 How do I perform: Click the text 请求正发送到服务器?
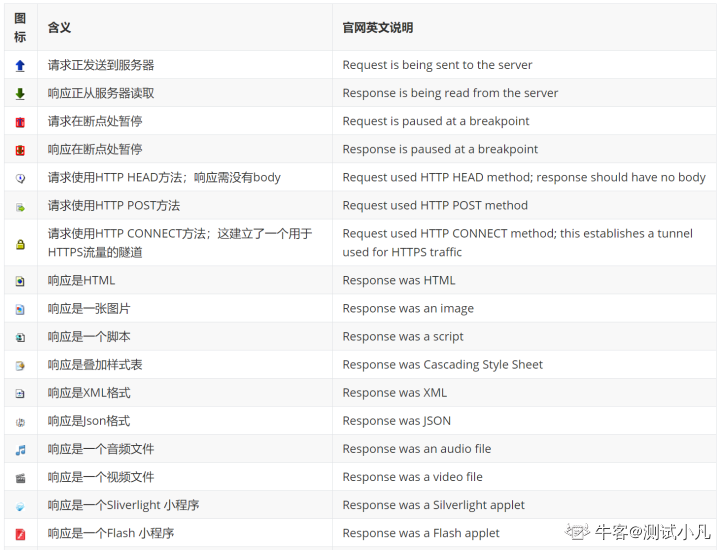[x=101, y=65]
